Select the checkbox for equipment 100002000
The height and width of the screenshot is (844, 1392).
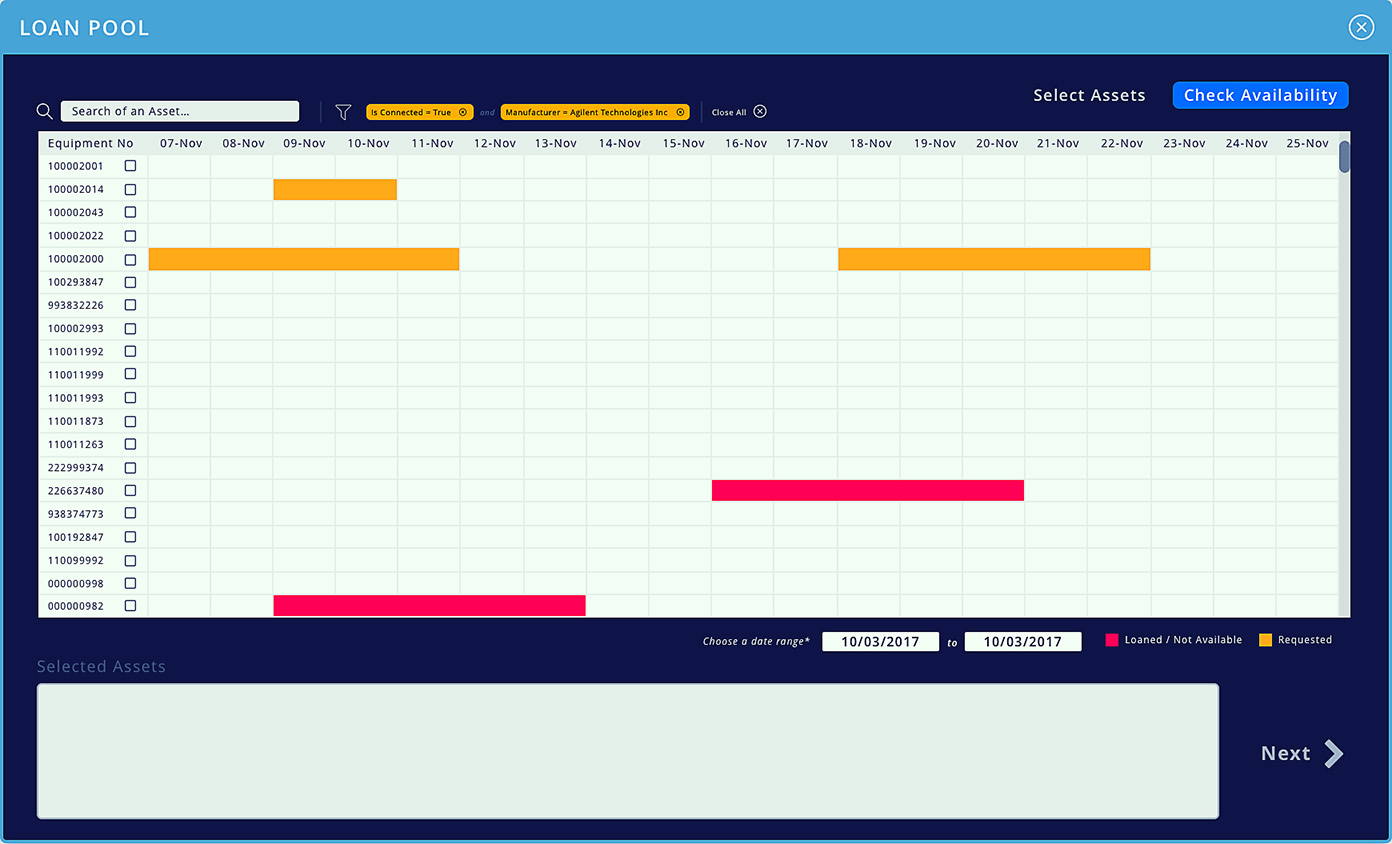tap(130, 259)
